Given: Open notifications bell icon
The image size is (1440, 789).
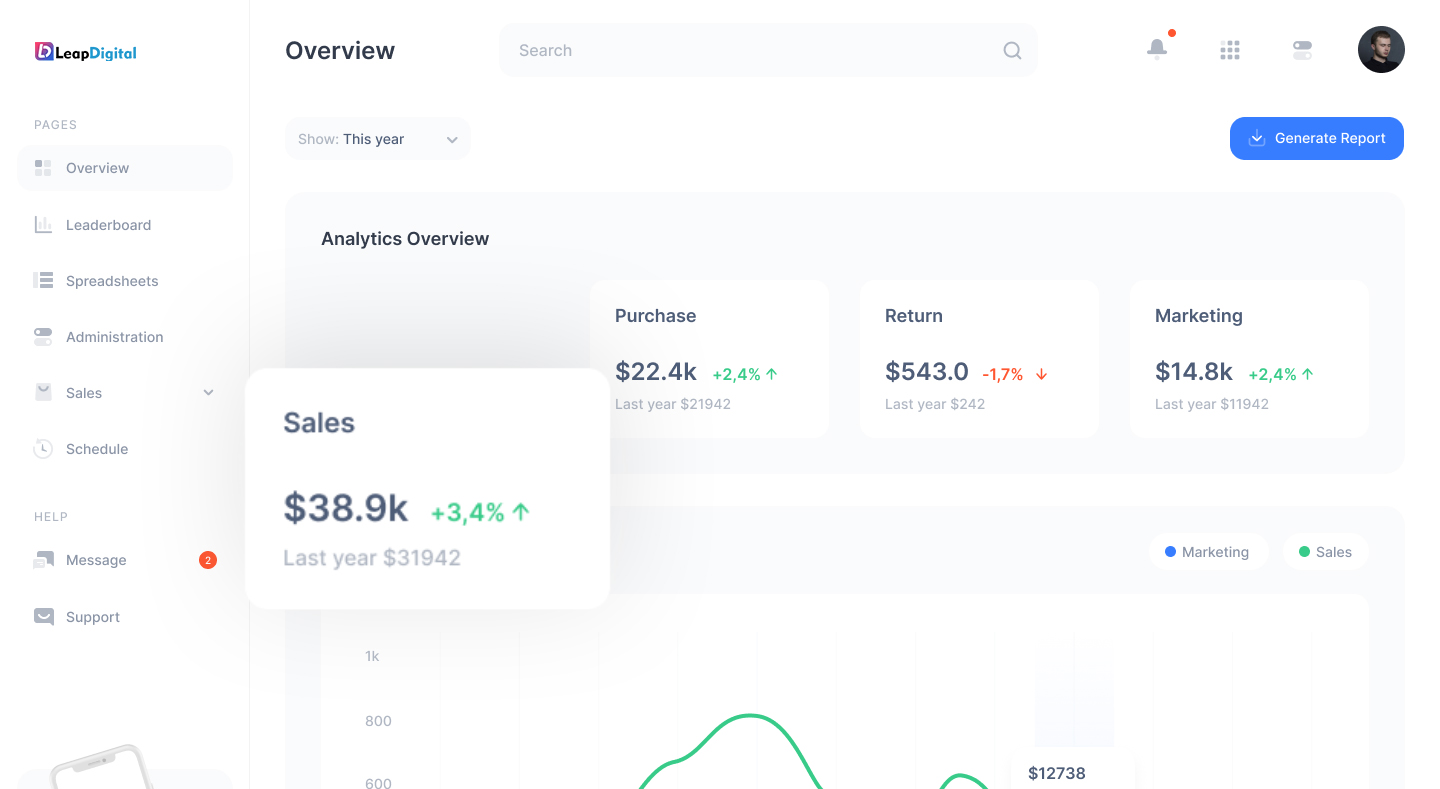Looking at the screenshot, I should (1157, 48).
